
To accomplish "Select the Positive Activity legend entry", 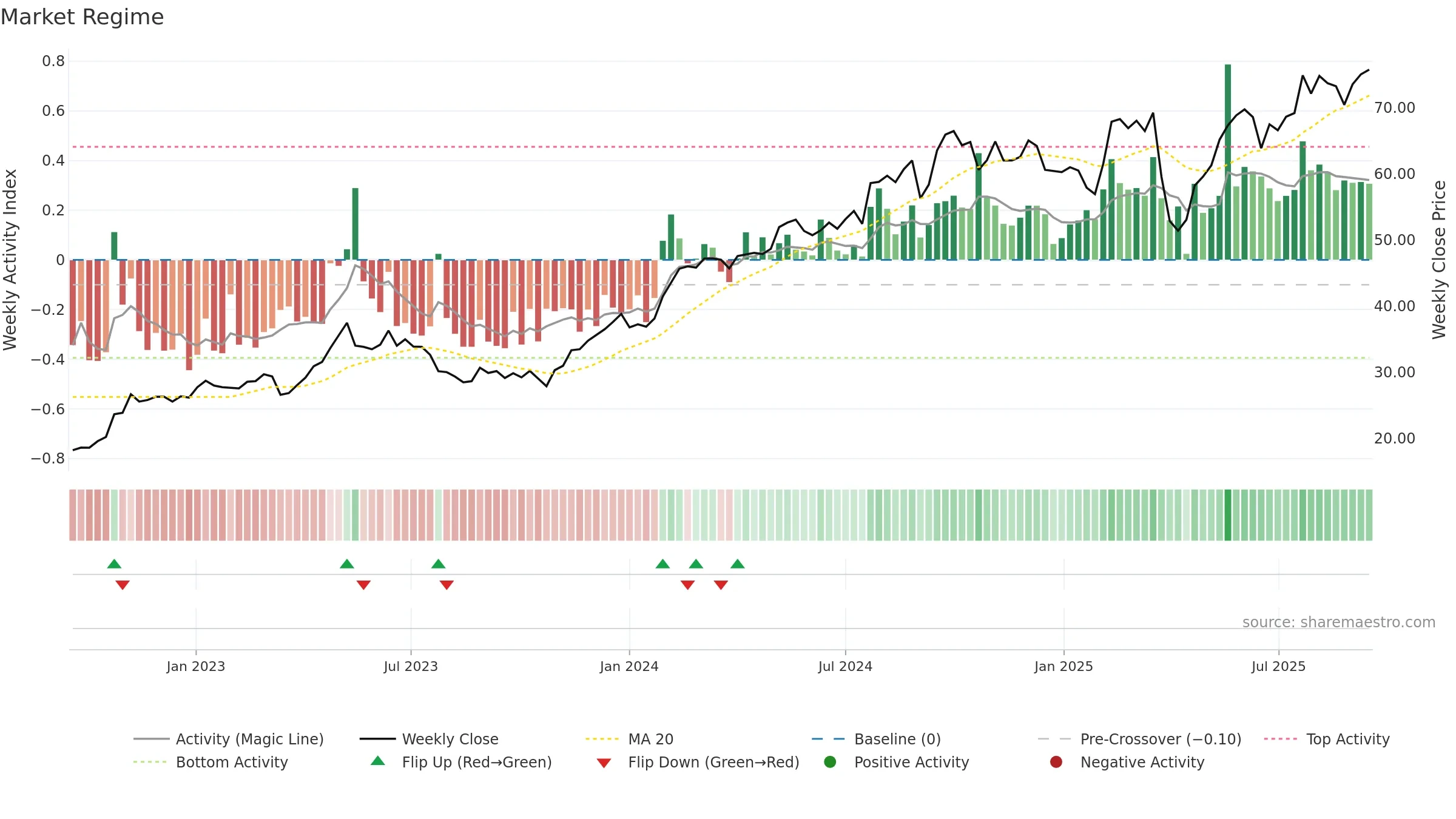I will click(x=897, y=762).
